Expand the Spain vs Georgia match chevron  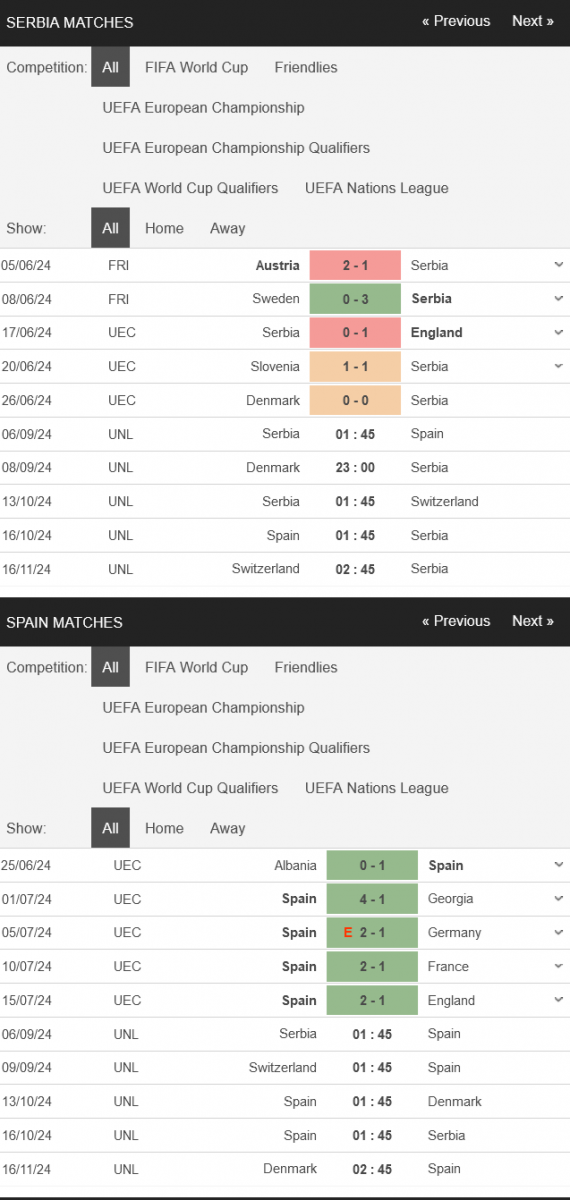pos(557,899)
